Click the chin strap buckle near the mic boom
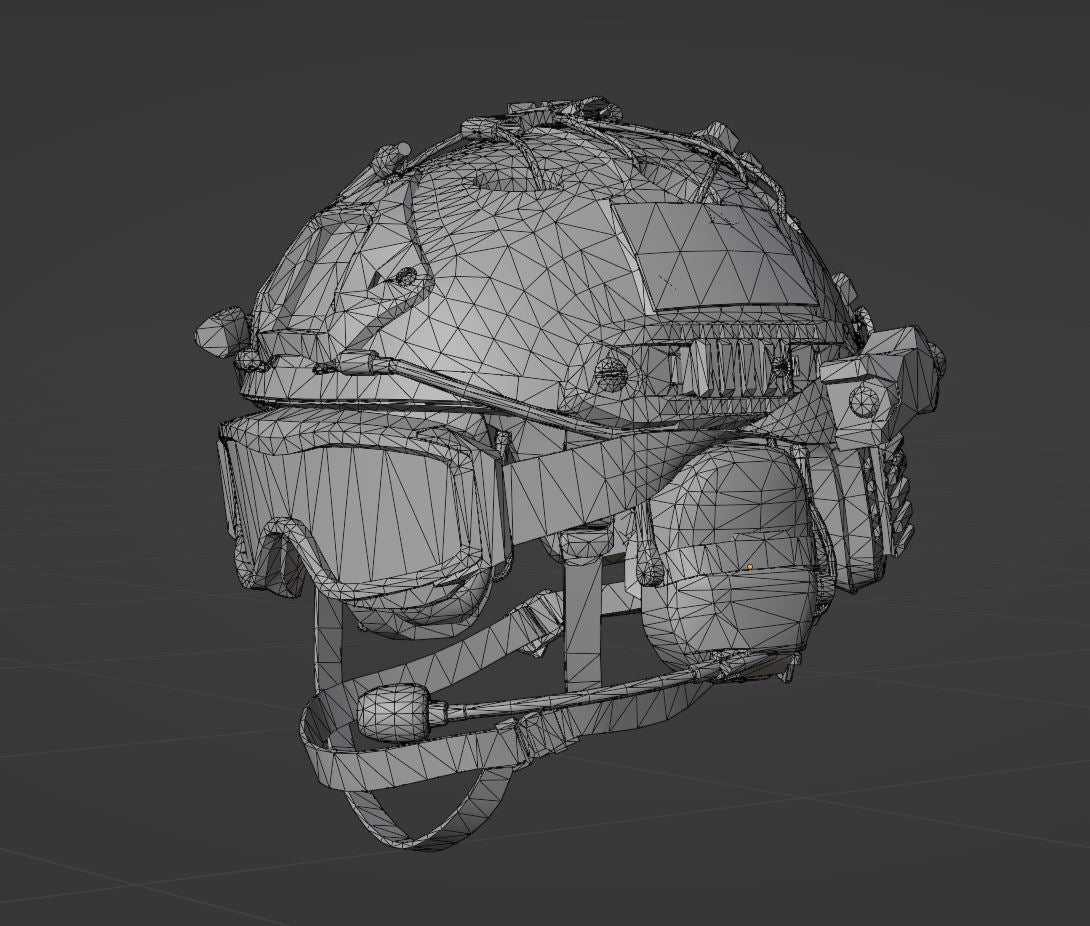The height and width of the screenshot is (926, 1090). tap(542, 735)
